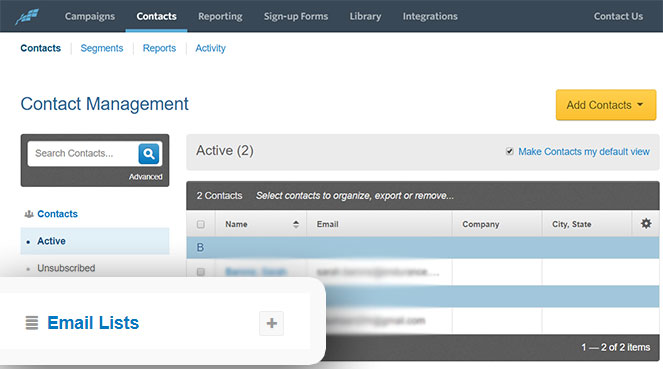This screenshot has width=663, height=369.
Task: Click the 1 — 2 of 2 items footer
Action: [616, 347]
